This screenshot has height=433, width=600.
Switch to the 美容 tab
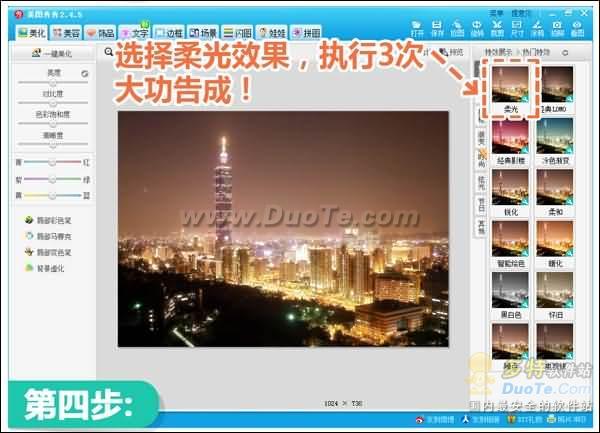pos(65,32)
